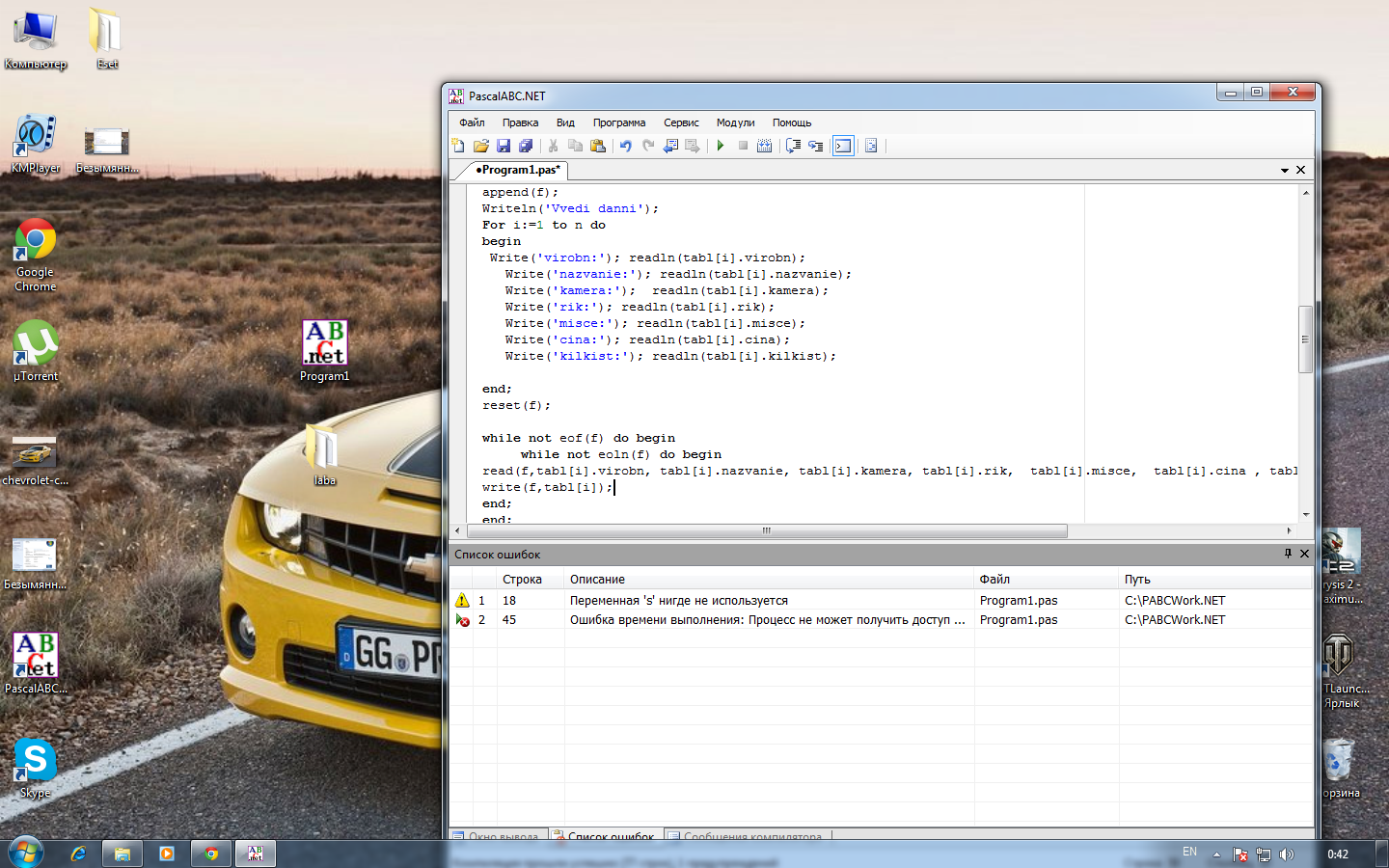Toggle pin on the error list panel
The width and height of the screenshot is (1389, 868).
click(1287, 554)
